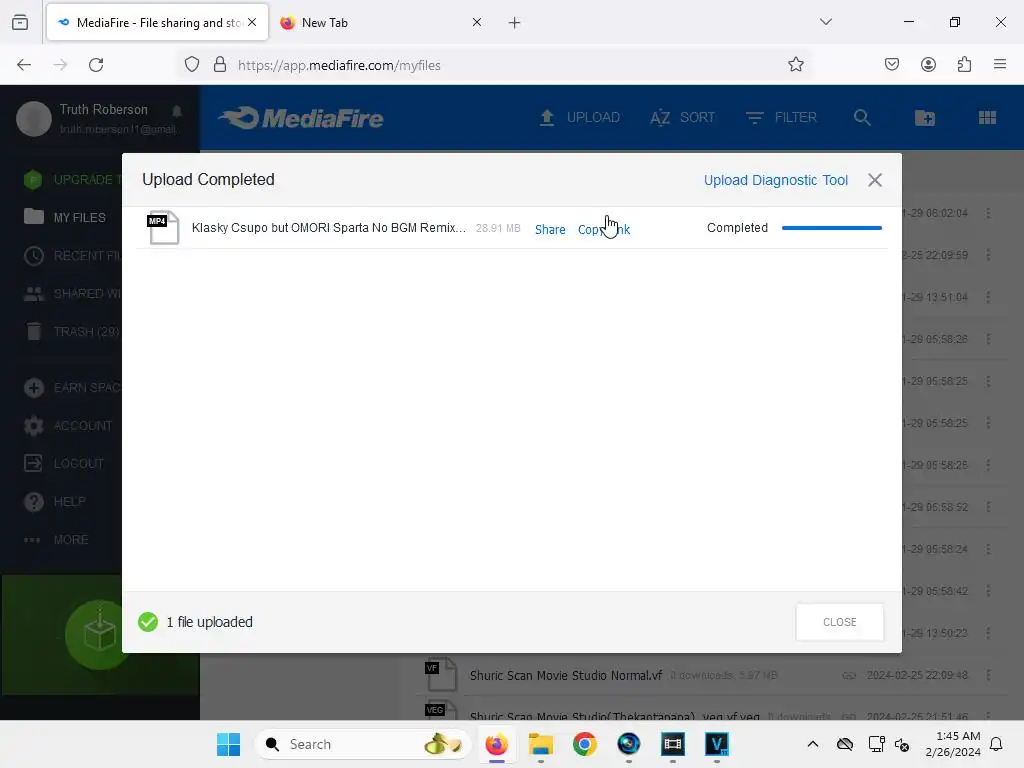Viewport: 1024px width, 768px height.
Task: Open Firefox extensions icon
Action: coord(964,64)
